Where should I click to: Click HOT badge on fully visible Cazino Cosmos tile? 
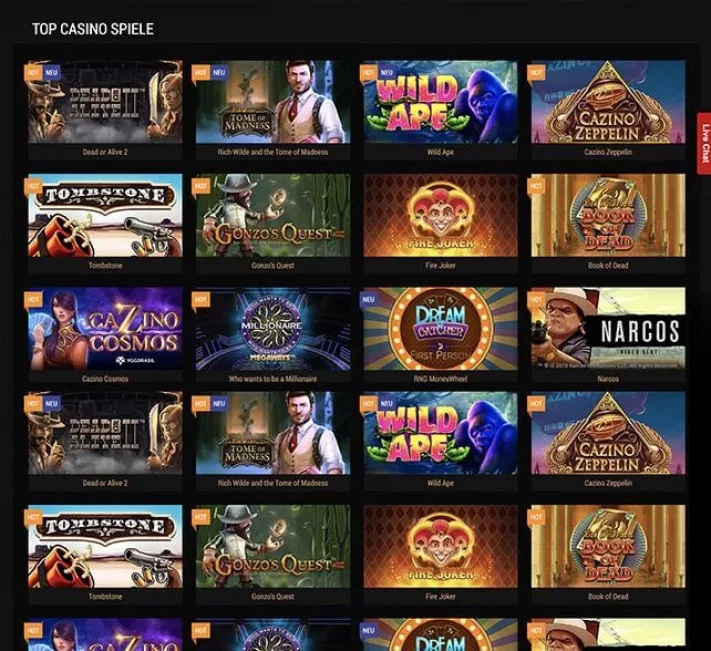click(x=33, y=300)
